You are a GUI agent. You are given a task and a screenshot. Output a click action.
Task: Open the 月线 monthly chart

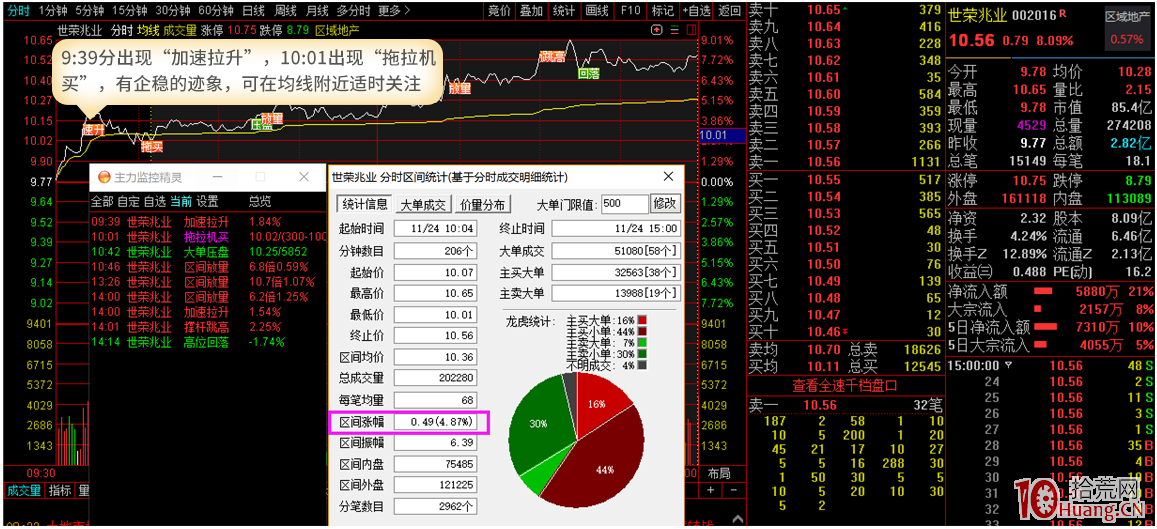pyautogui.click(x=317, y=10)
